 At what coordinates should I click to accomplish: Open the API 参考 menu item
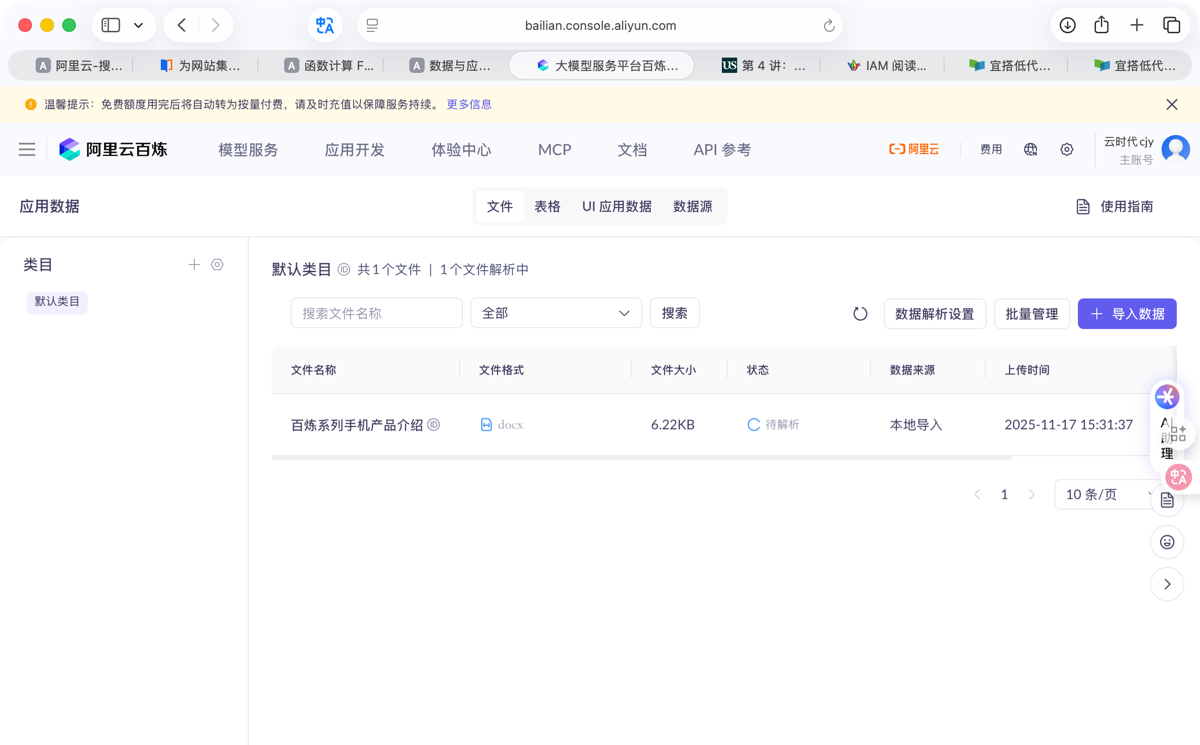pyautogui.click(x=722, y=150)
